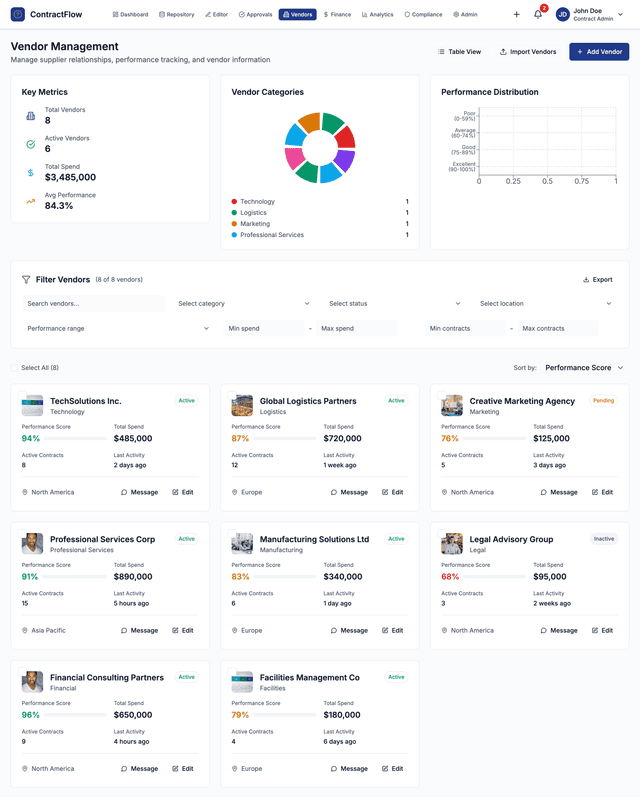Check the Select All (8) checkbox

(15, 368)
